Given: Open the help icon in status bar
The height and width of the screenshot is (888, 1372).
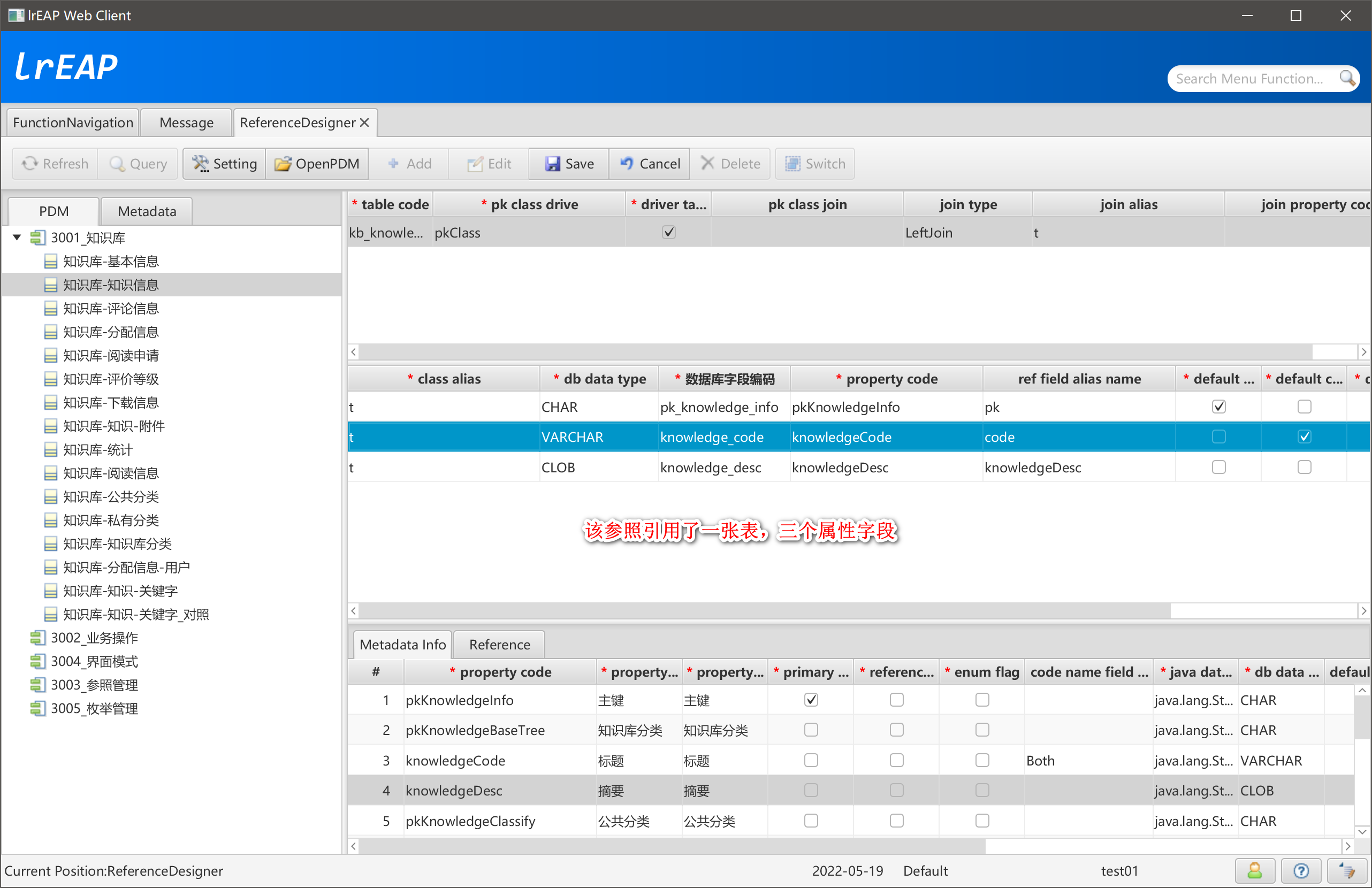Looking at the screenshot, I should (x=1300, y=870).
